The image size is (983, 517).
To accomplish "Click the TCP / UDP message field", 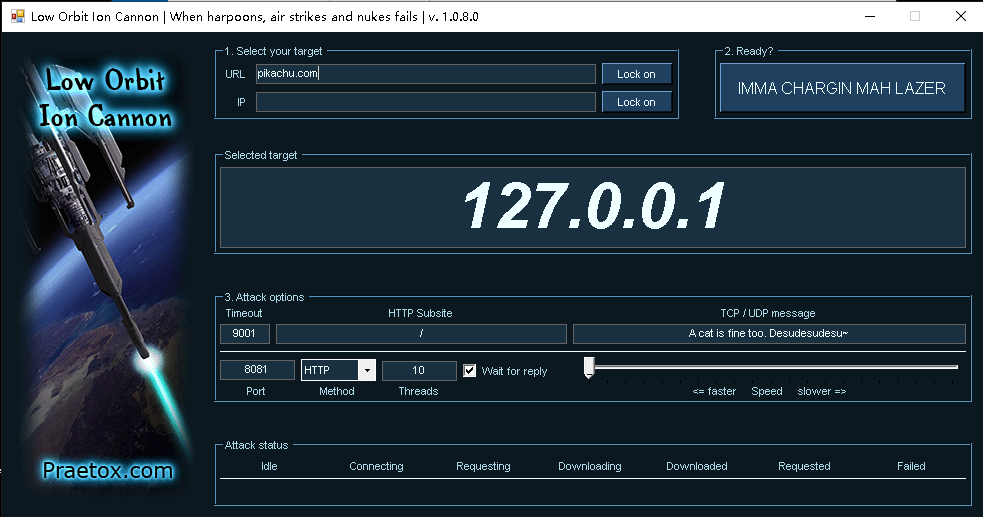I will [769, 333].
